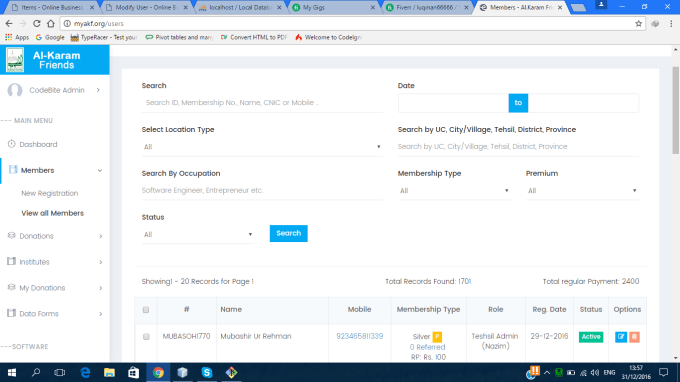Open the Premium dropdown

pyautogui.click(x=582, y=191)
